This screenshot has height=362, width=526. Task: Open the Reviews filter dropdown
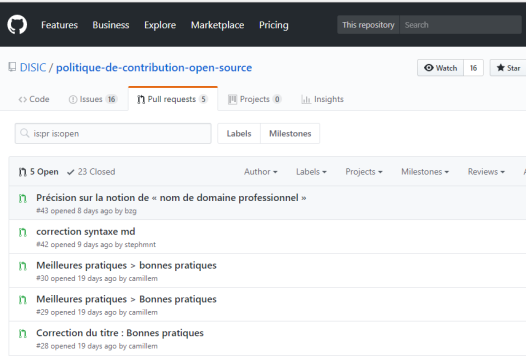[486, 172]
